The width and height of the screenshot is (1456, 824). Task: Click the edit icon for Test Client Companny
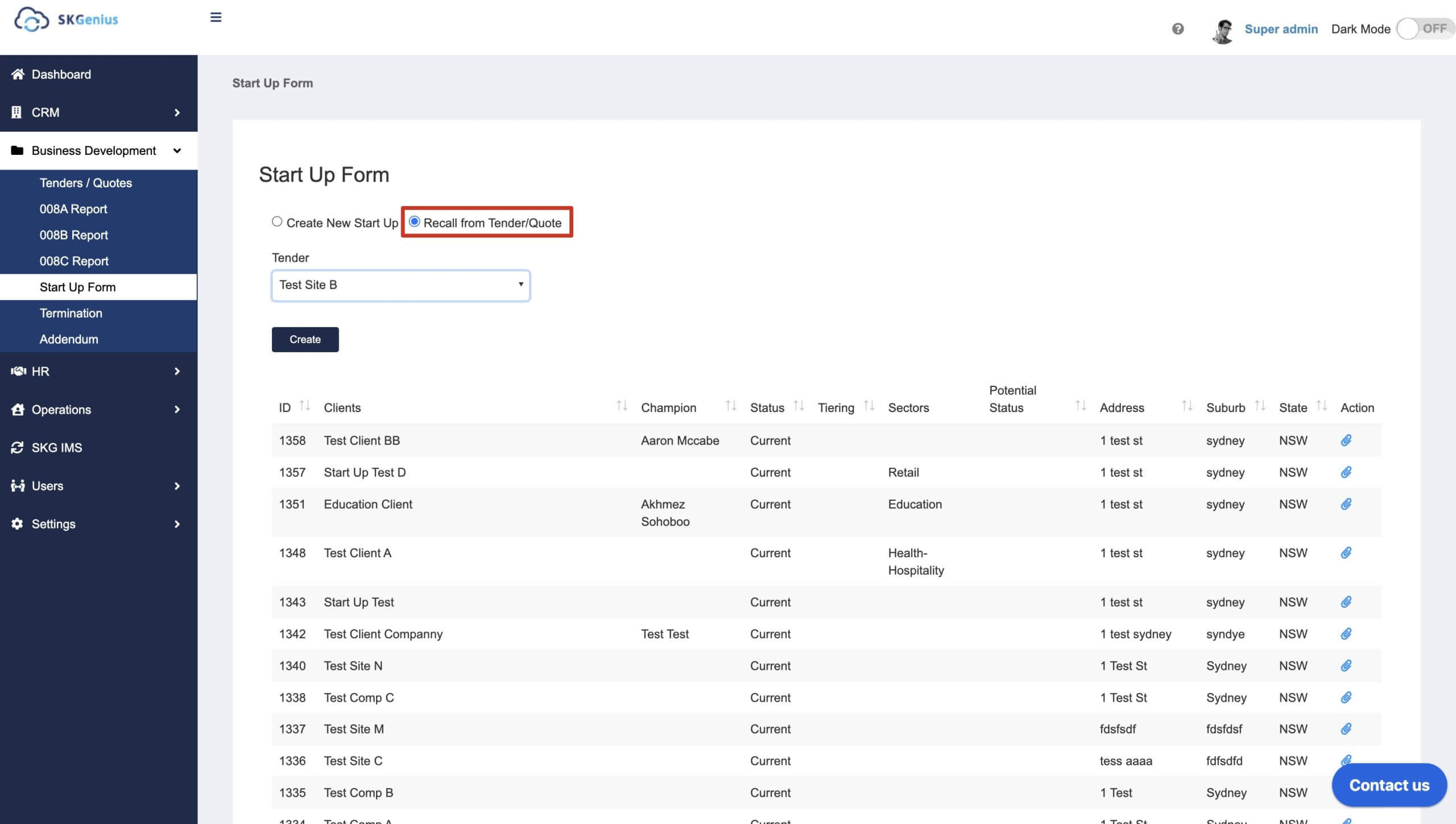[x=1347, y=633]
